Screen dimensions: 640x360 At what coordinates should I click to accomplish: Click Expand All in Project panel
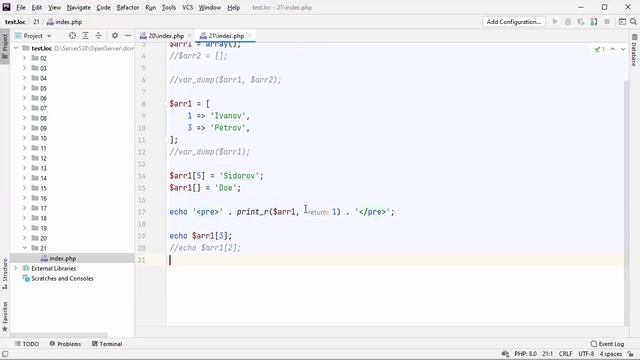click(x=85, y=36)
